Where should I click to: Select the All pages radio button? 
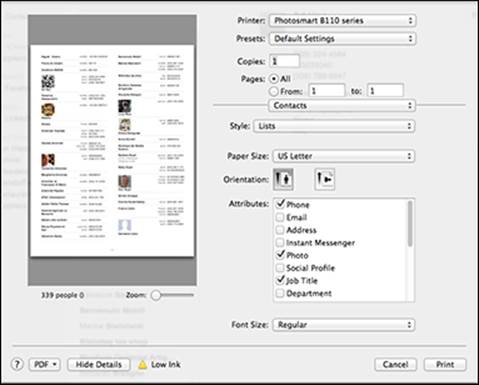click(x=274, y=79)
